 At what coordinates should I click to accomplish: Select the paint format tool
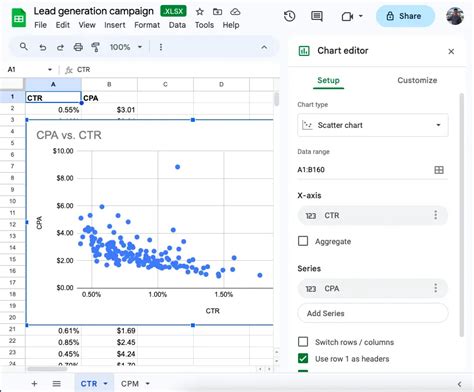pos(96,47)
